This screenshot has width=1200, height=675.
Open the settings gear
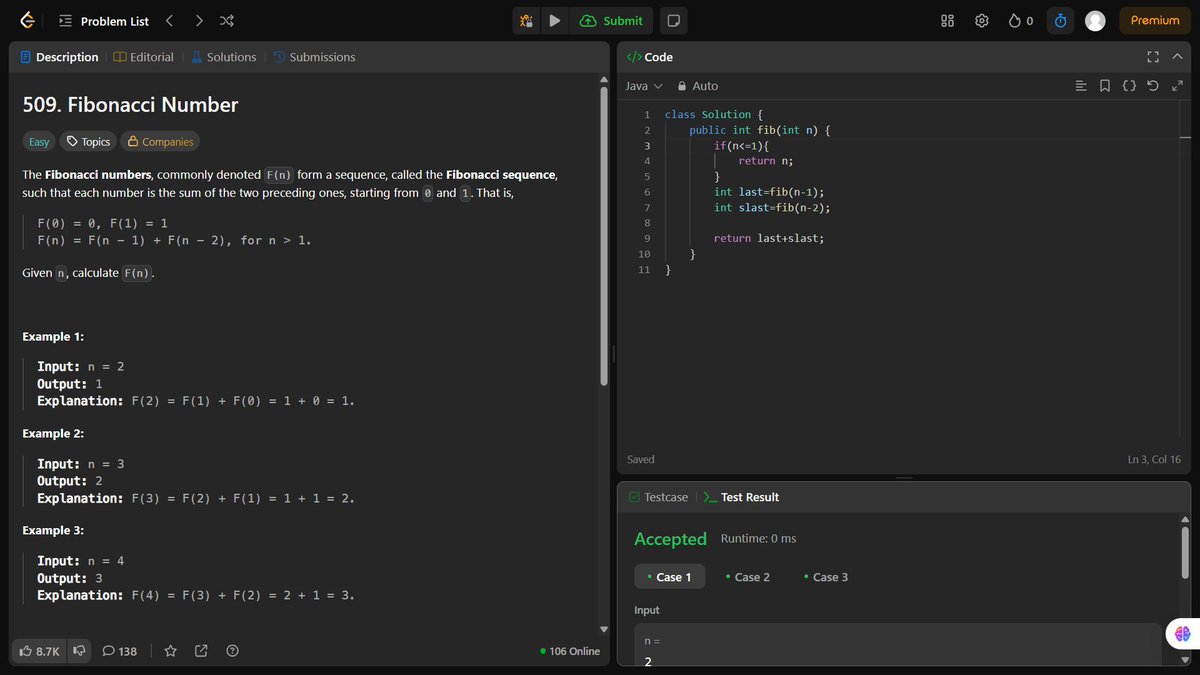[982, 20]
